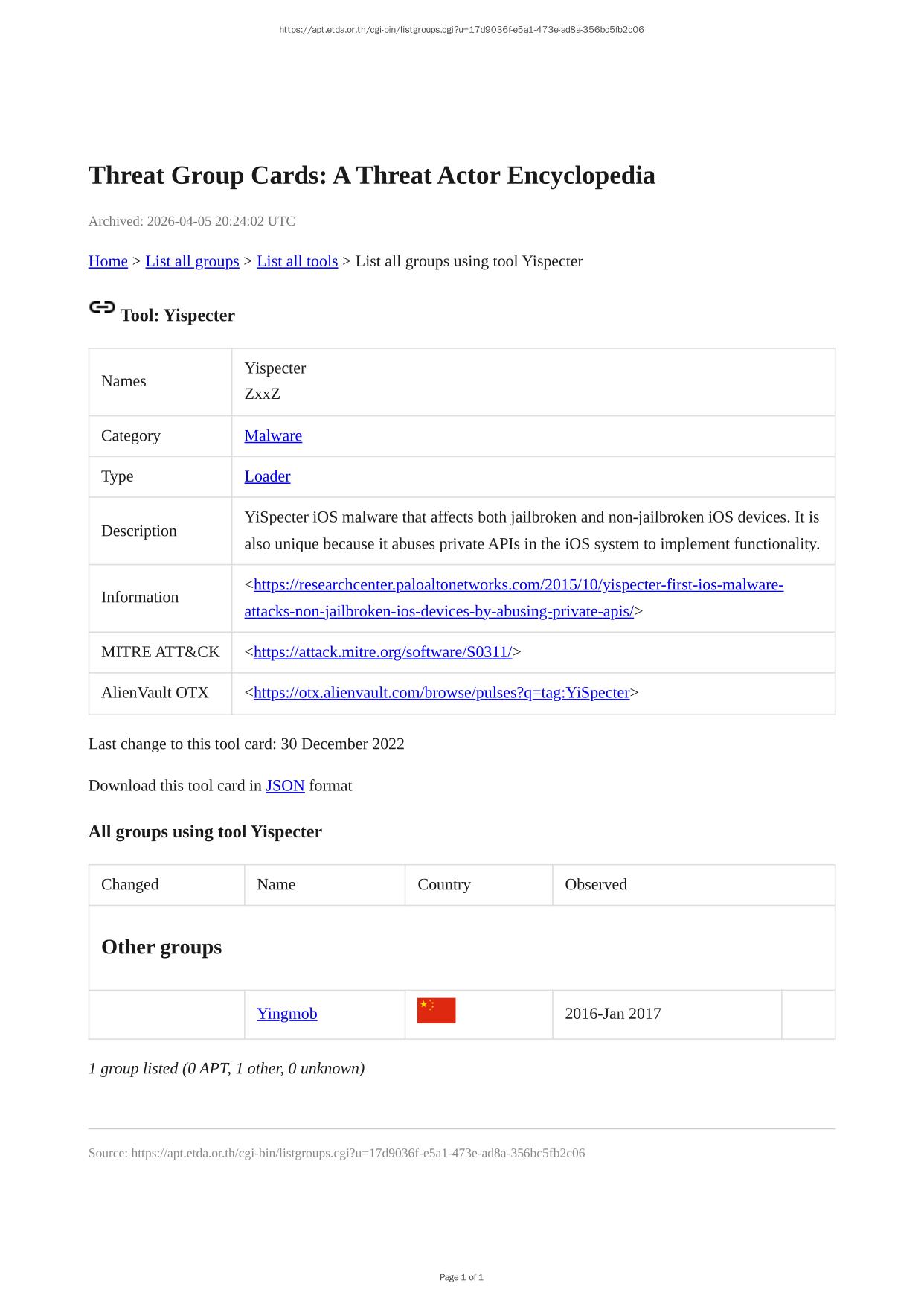Visit the MITRE ATT&CK S0311 link
The width and height of the screenshot is (924, 1307).
click(x=382, y=652)
